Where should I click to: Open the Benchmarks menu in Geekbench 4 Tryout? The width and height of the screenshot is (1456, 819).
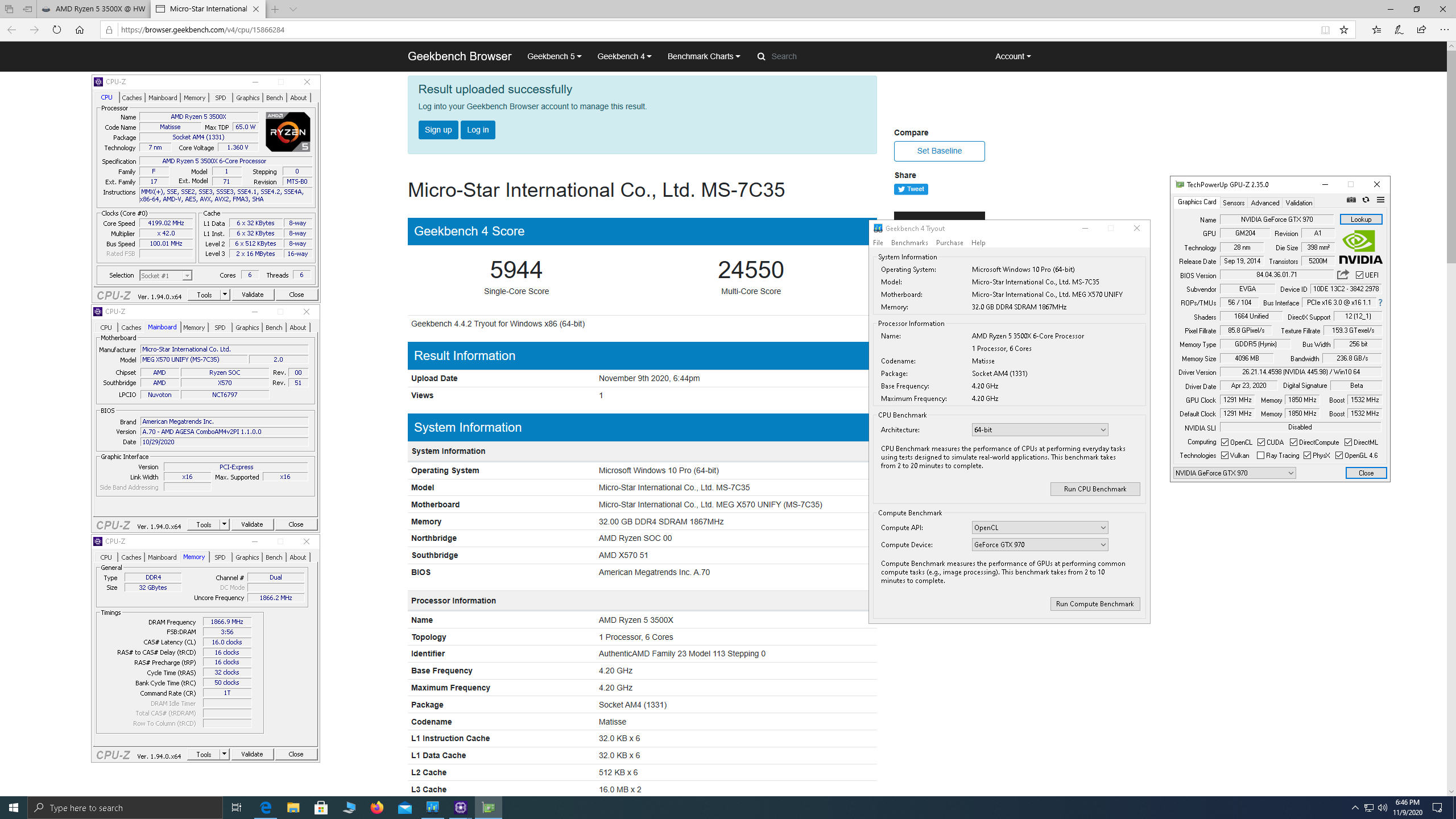pyautogui.click(x=909, y=243)
